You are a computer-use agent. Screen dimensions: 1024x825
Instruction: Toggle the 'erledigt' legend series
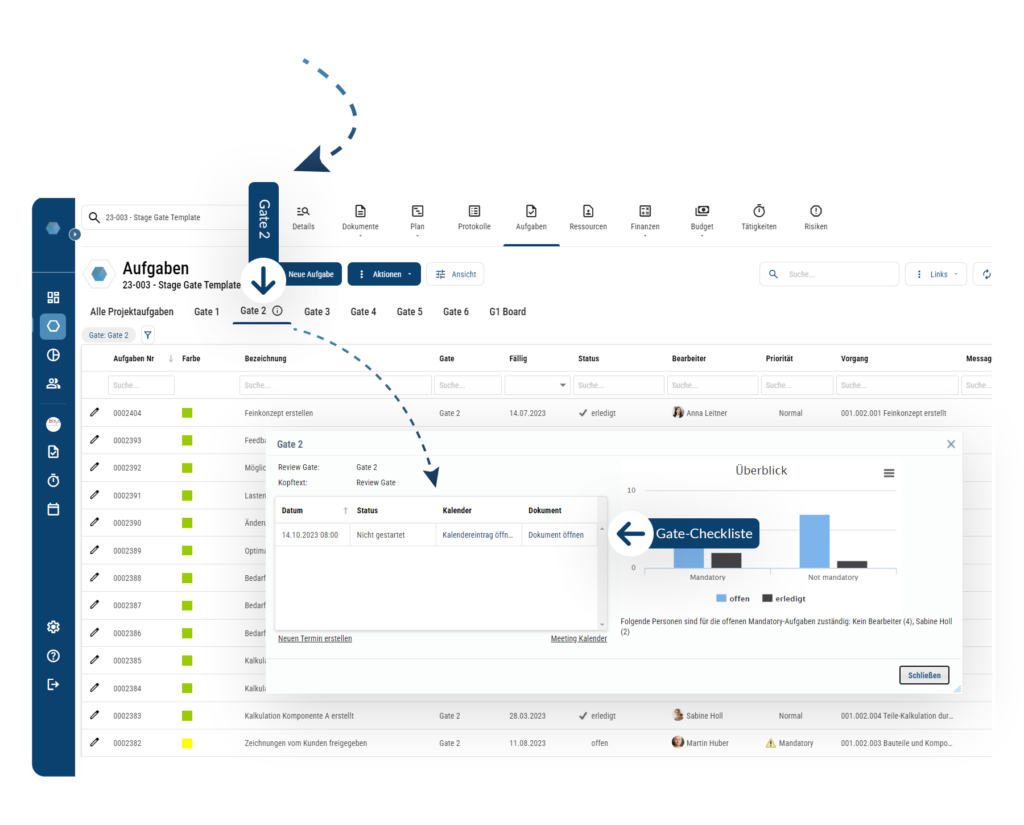[x=783, y=598]
